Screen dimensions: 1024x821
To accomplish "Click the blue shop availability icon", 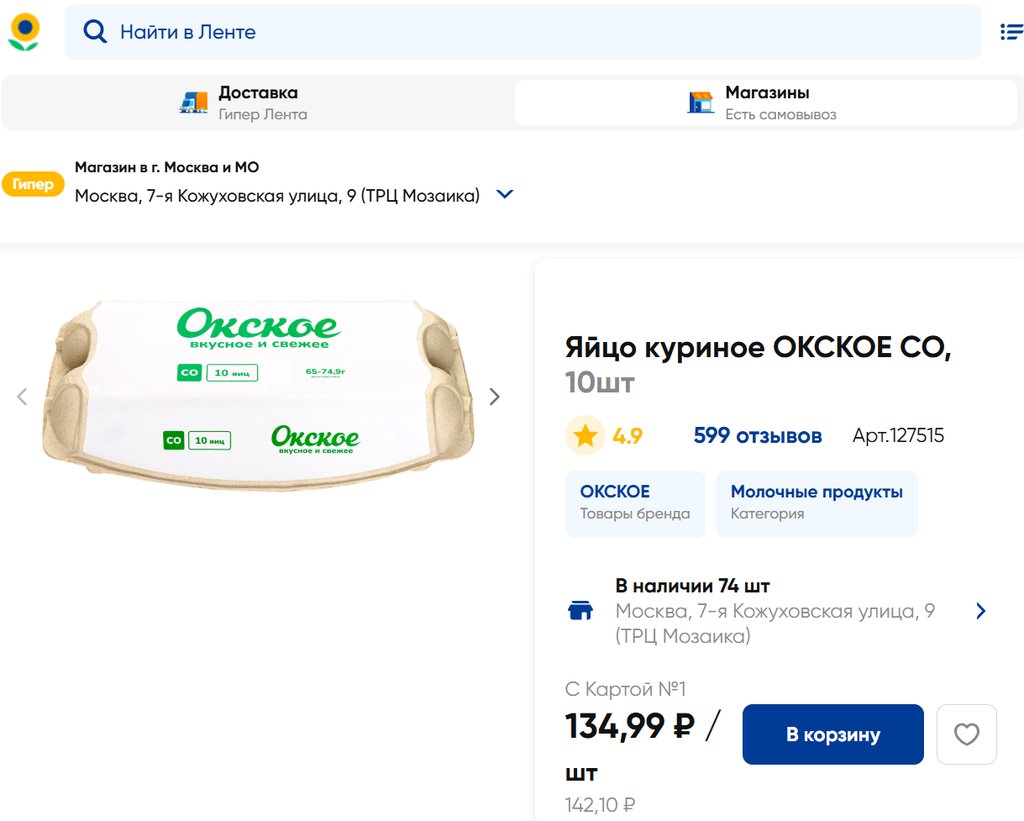I will 581,611.
